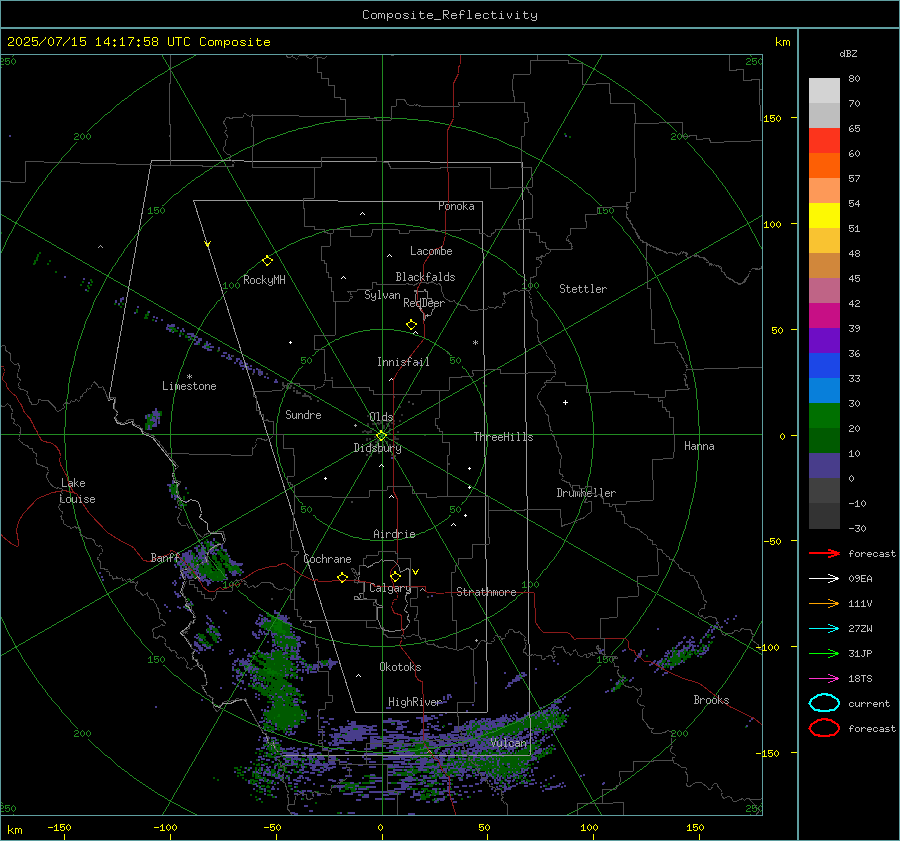This screenshot has width=900, height=841.
Task: Click the yellow diamond marker near RockyMH
Action: pos(267,261)
